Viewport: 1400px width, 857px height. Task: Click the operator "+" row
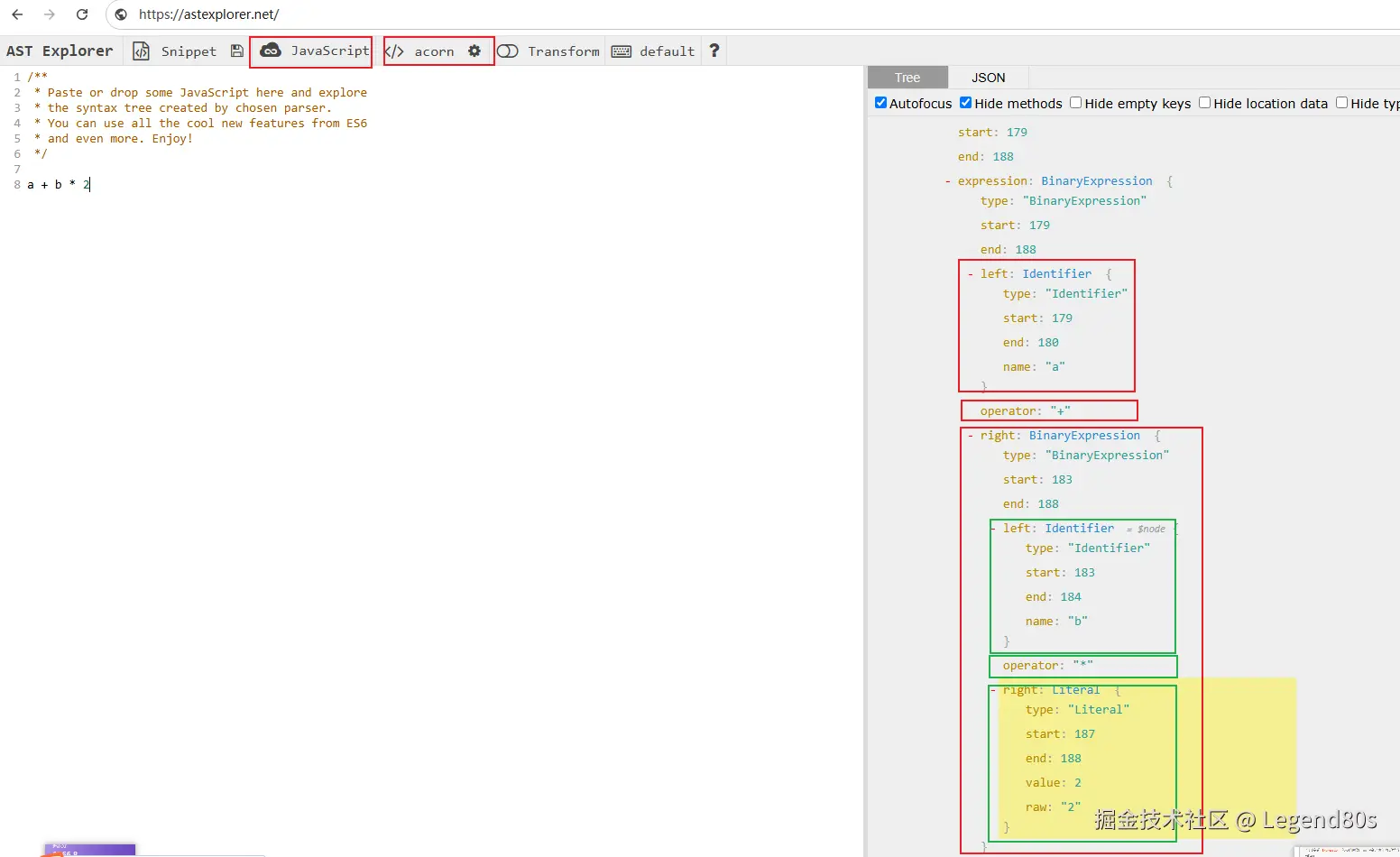(x=1026, y=411)
